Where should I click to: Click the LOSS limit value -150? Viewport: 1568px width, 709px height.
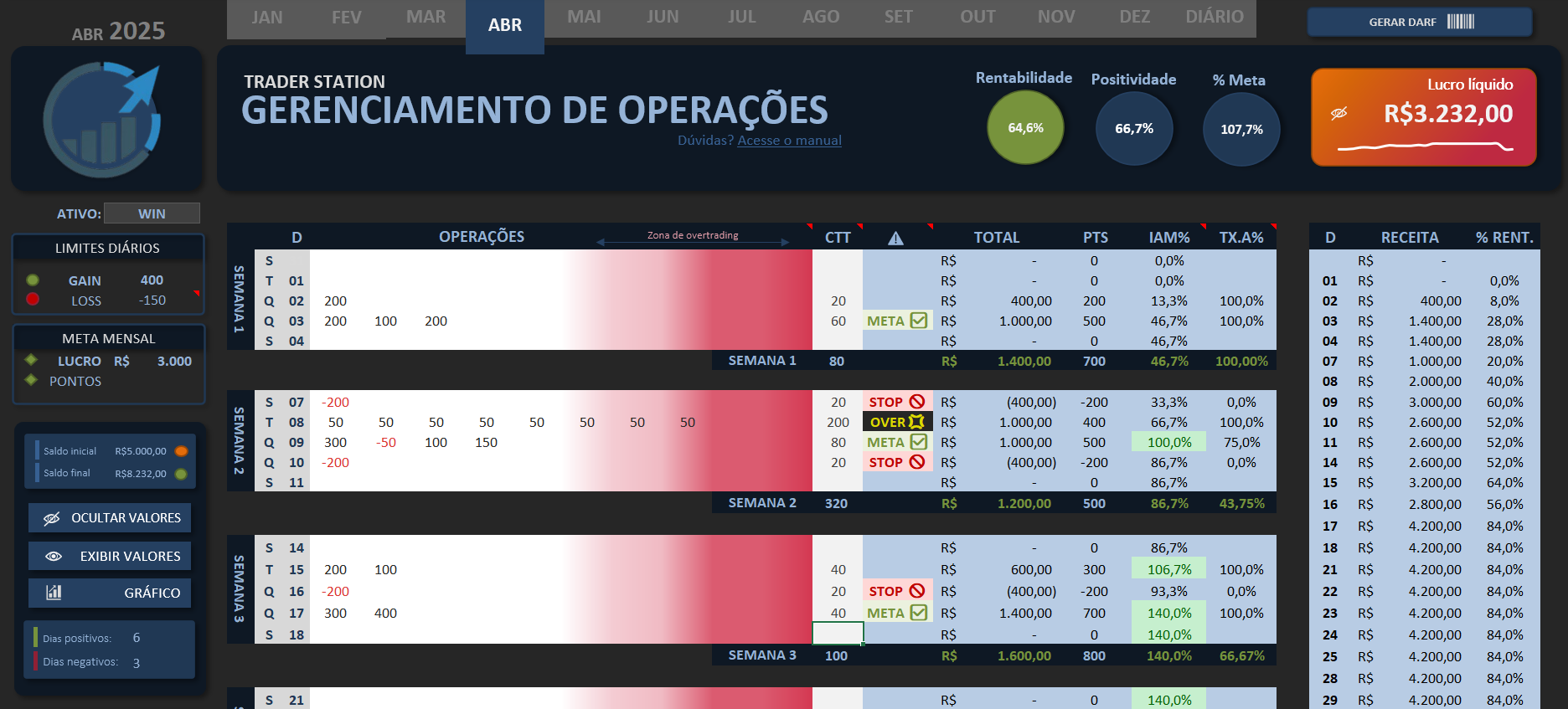point(152,300)
